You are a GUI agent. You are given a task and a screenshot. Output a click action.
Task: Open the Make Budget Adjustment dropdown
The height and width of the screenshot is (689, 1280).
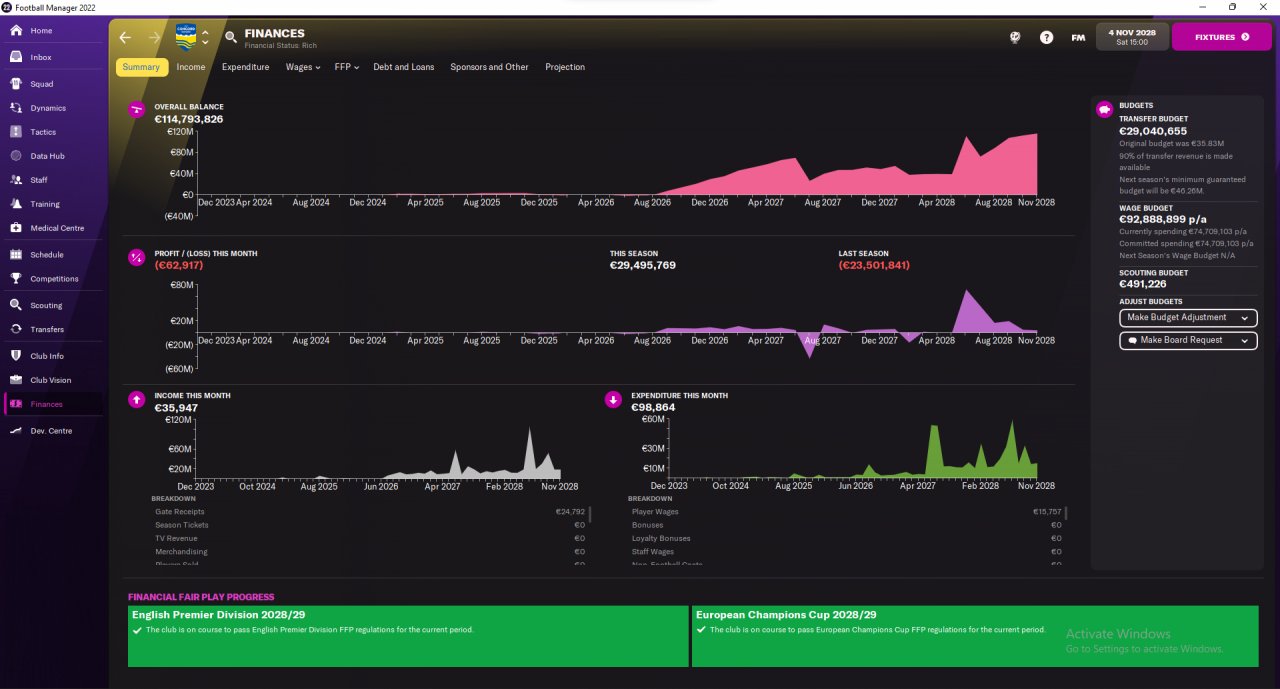[x=1188, y=318]
